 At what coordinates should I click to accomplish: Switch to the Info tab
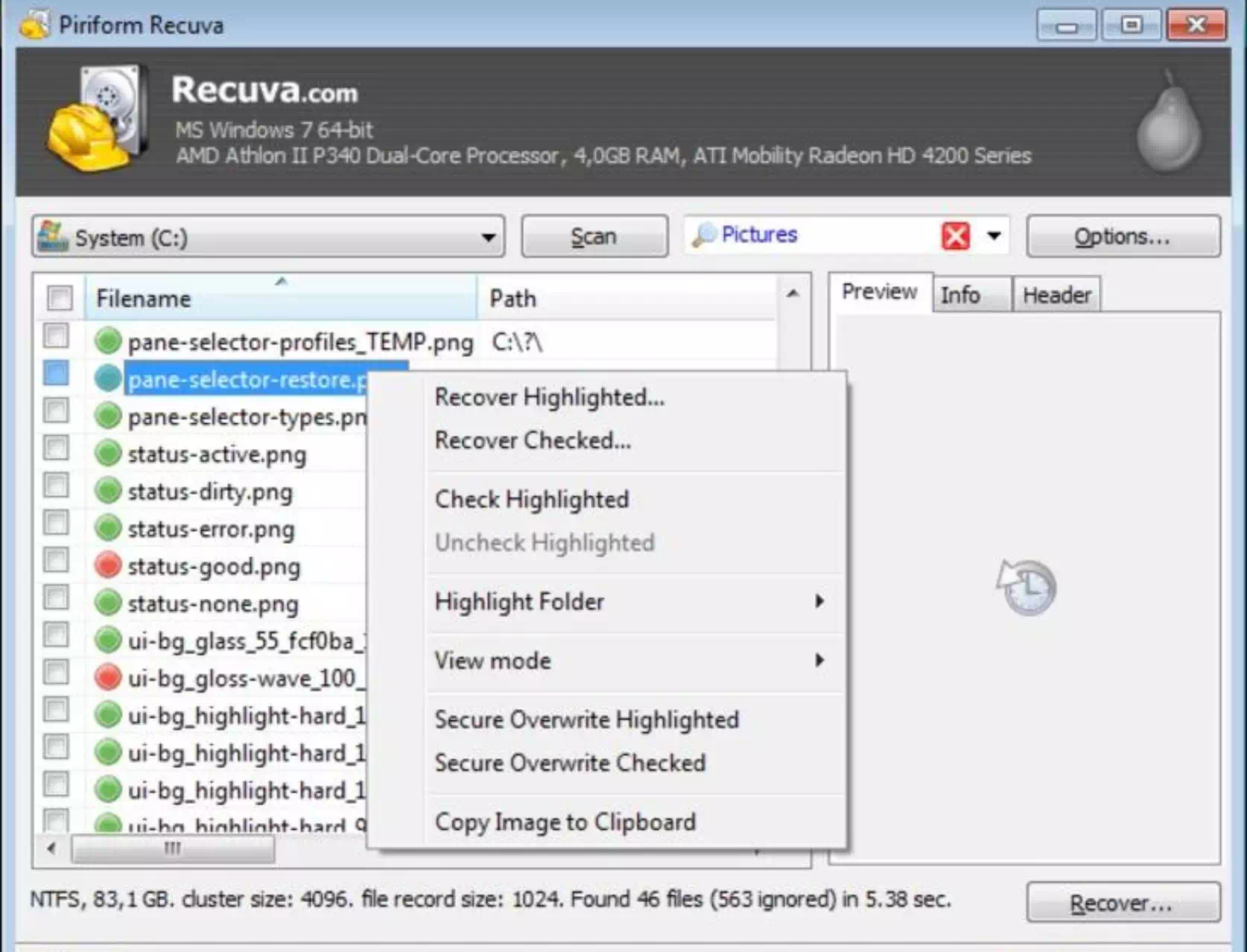960,295
